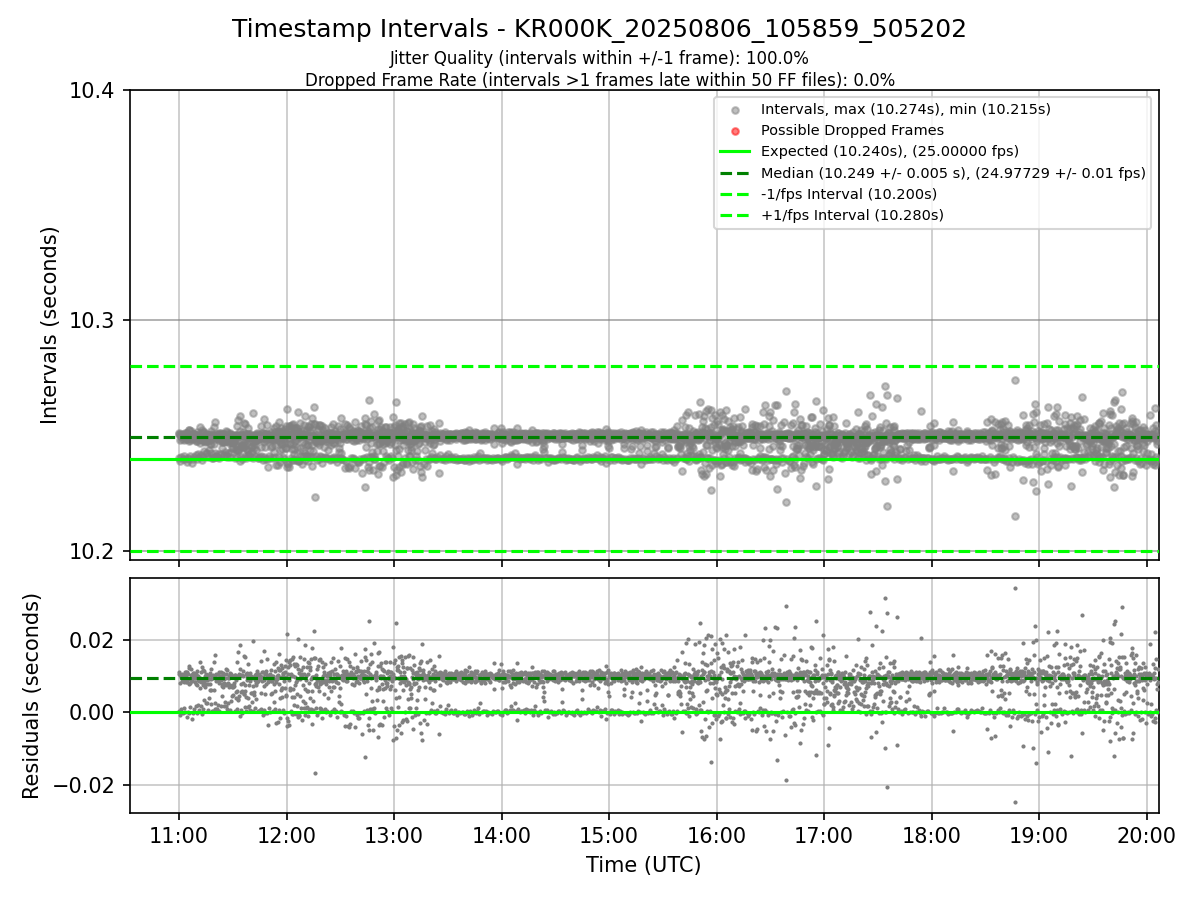Click the dark green dashed Median line sample in legend
This screenshot has height=900, width=1200.
pos(735,173)
